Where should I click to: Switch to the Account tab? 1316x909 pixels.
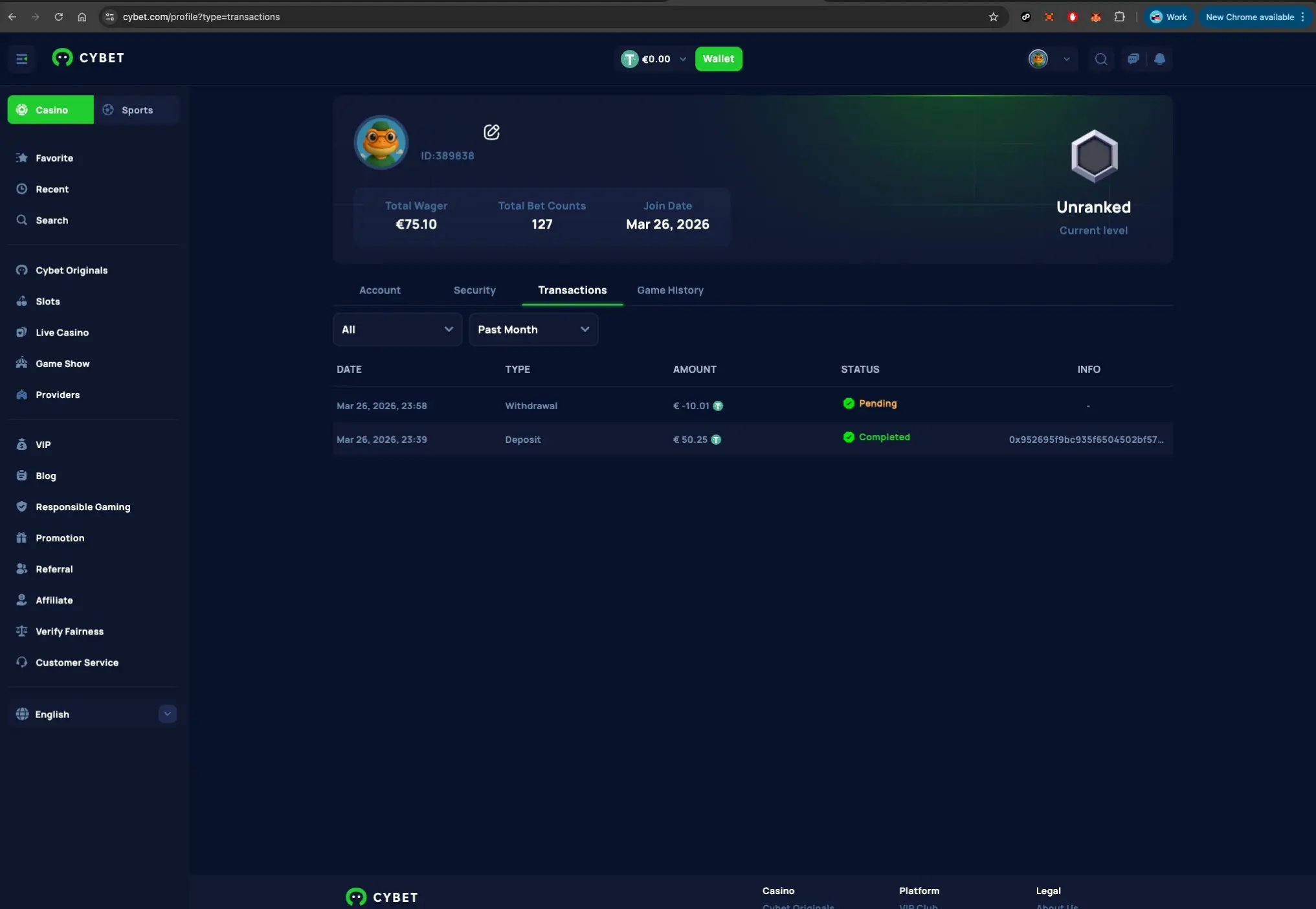point(379,289)
